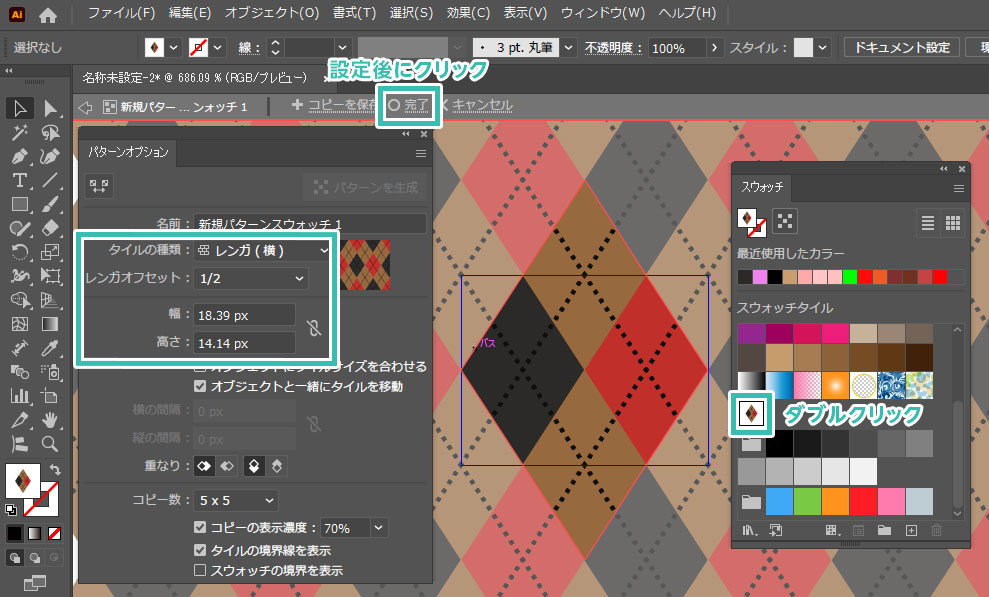Enable スウォッチの境界を表示 checkbox
This screenshot has width=989, height=597.
pos(201,570)
